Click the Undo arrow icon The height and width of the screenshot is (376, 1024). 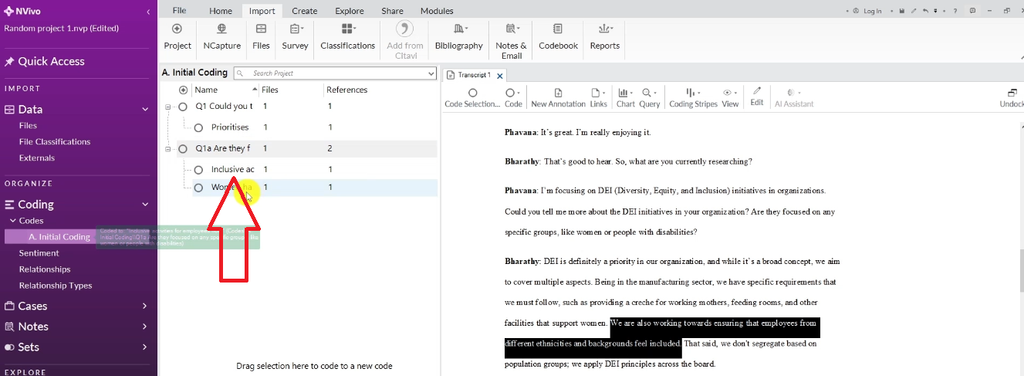click(x=925, y=11)
